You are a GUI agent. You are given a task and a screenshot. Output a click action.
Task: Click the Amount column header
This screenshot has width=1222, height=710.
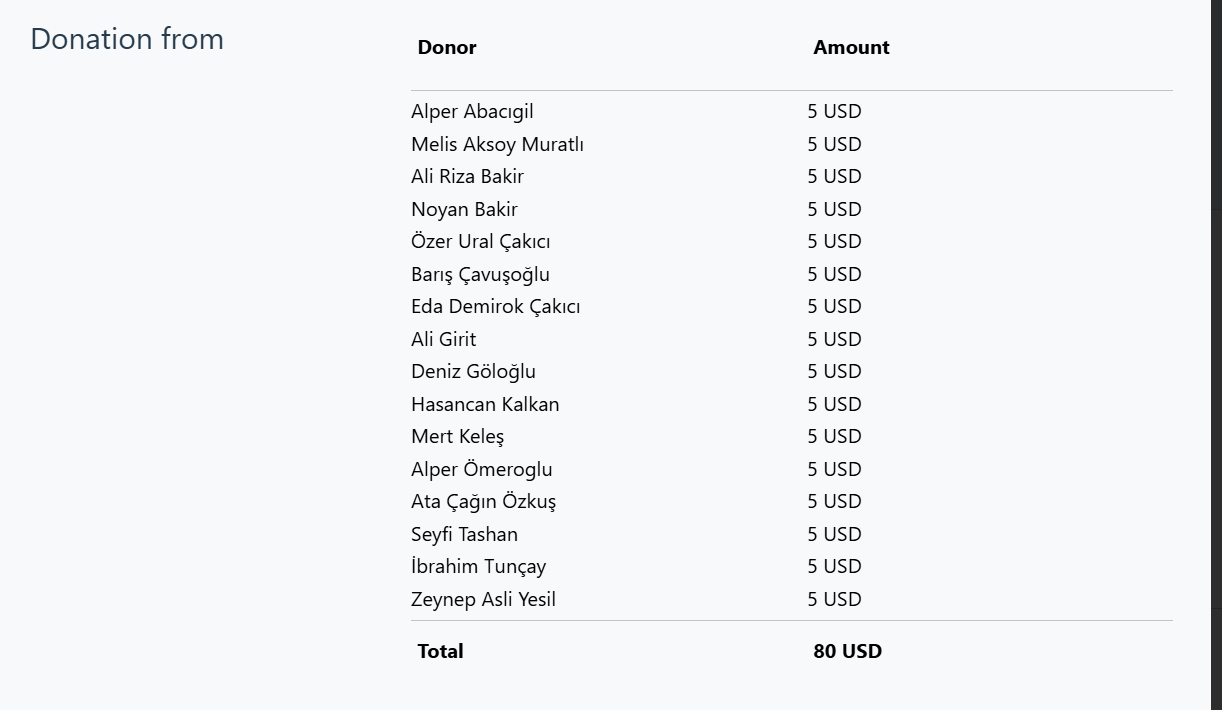[x=851, y=47]
